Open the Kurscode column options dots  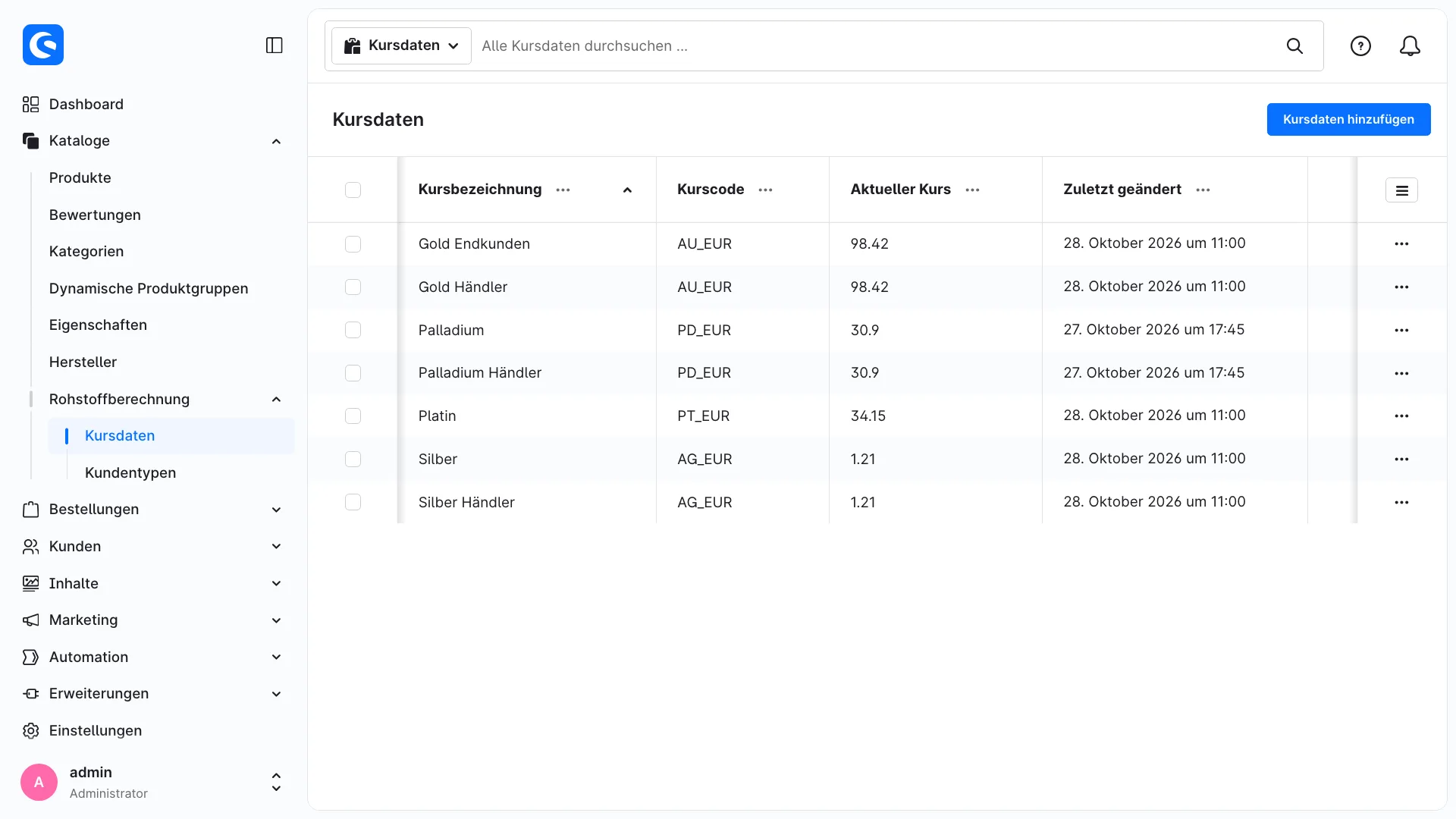[765, 190]
